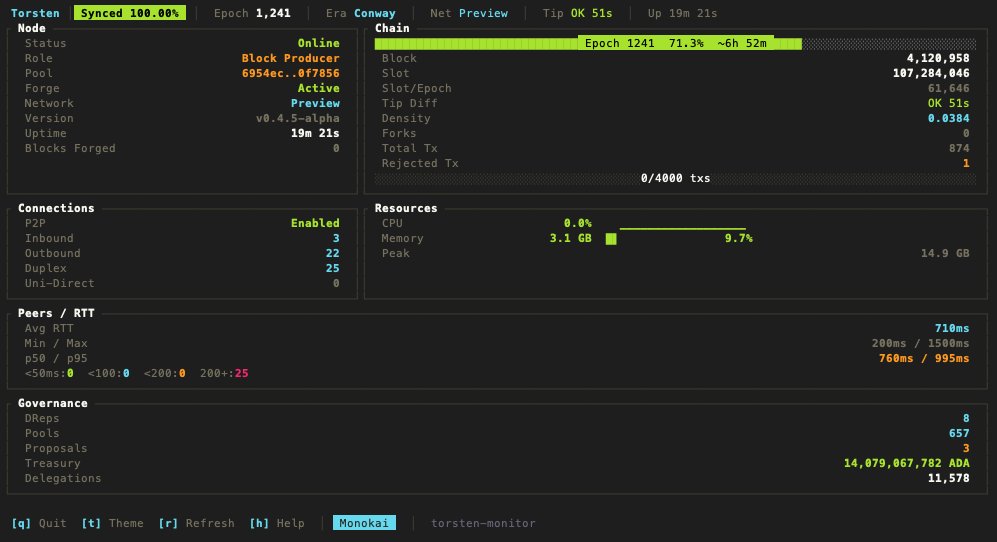Click the Net Preview header entry
The width and height of the screenshot is (997, 542).
click(469, 13)
